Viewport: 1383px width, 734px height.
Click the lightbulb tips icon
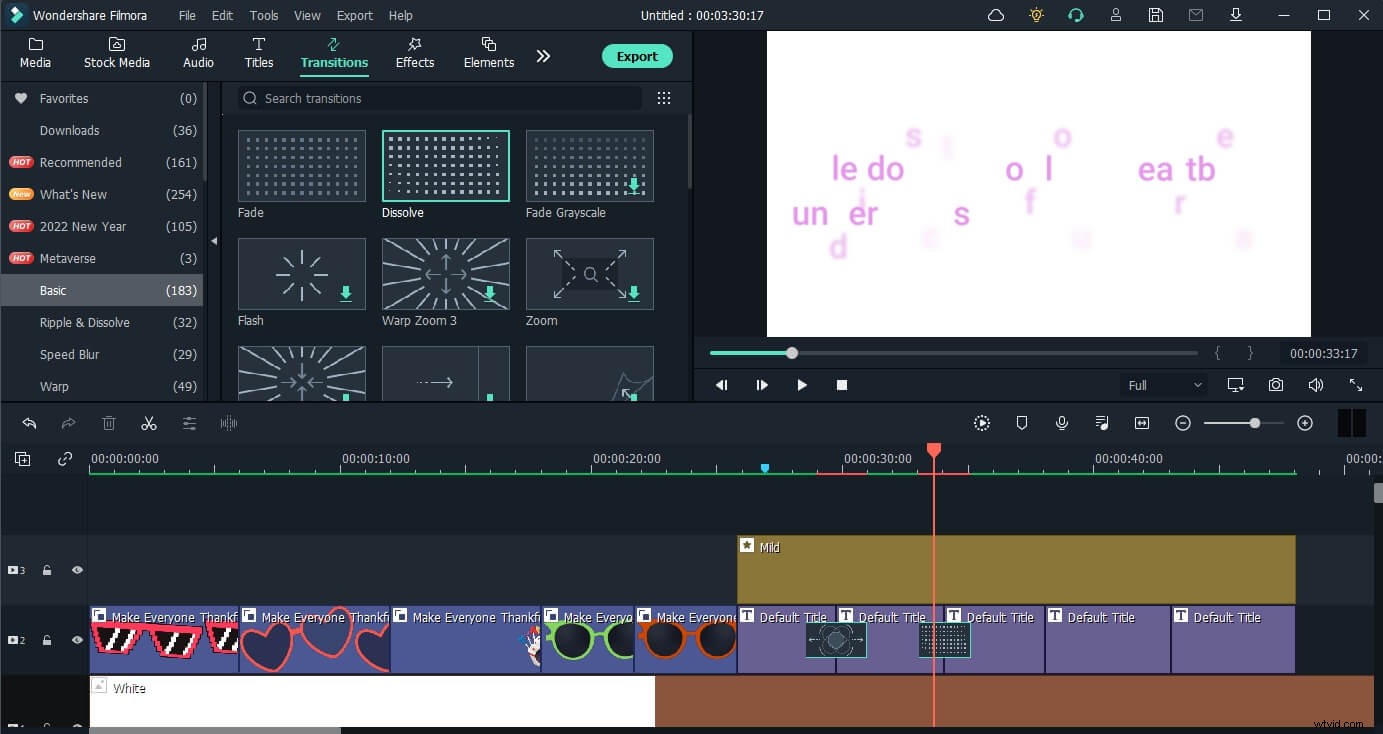pyautogui.click(x=1036, y=15)
